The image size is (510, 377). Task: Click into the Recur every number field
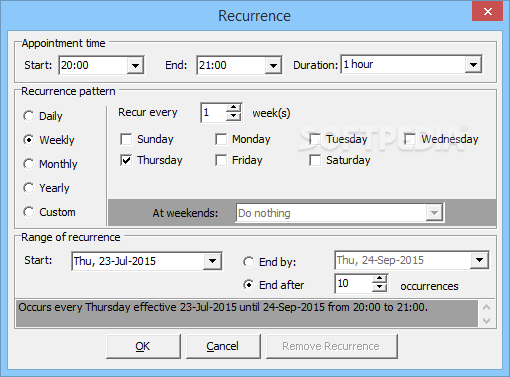tap(214, 112)
